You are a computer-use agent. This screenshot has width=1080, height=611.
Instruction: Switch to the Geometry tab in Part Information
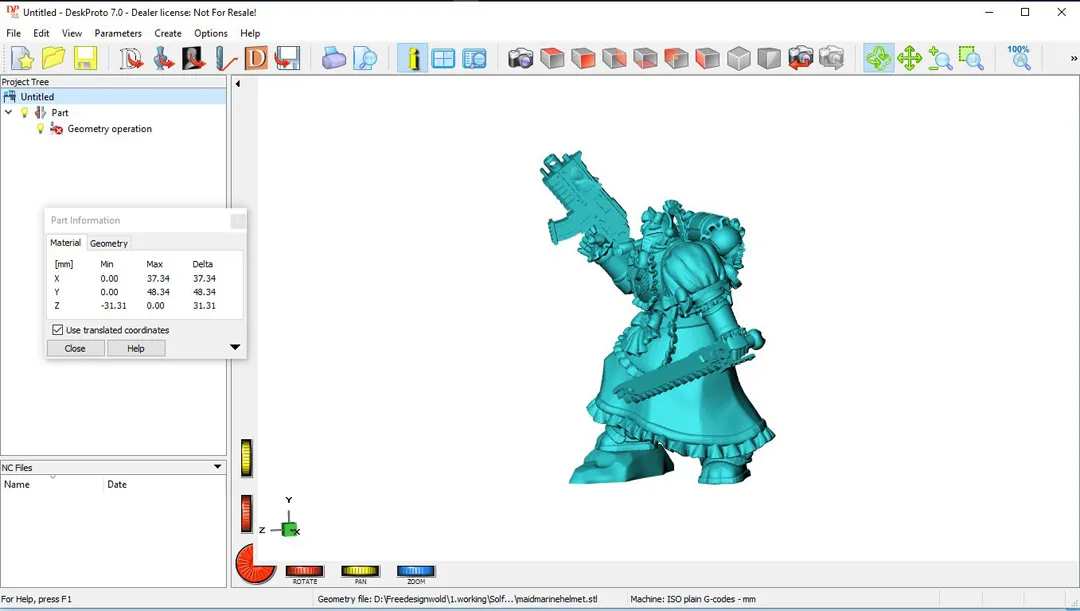pyautogui.click(x=109, y=243)
